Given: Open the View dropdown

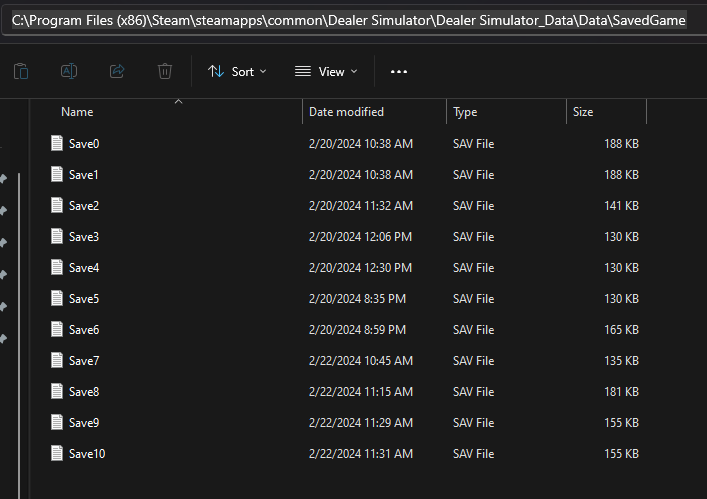Looking at the screenshot, I should 326,72.
